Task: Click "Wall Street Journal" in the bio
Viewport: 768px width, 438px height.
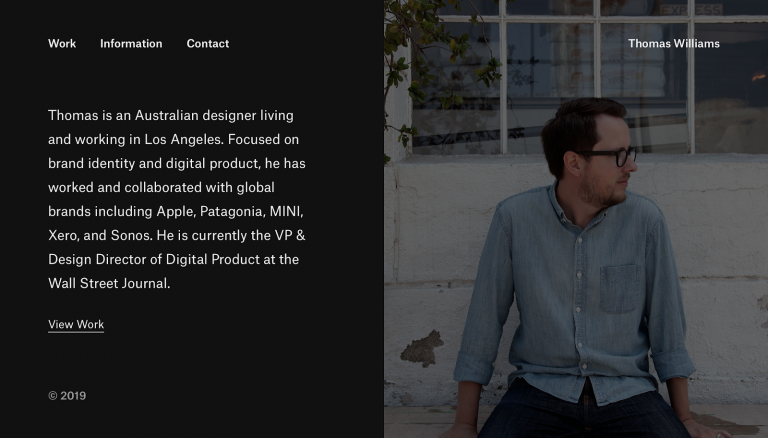Action: tap(108, 283)
